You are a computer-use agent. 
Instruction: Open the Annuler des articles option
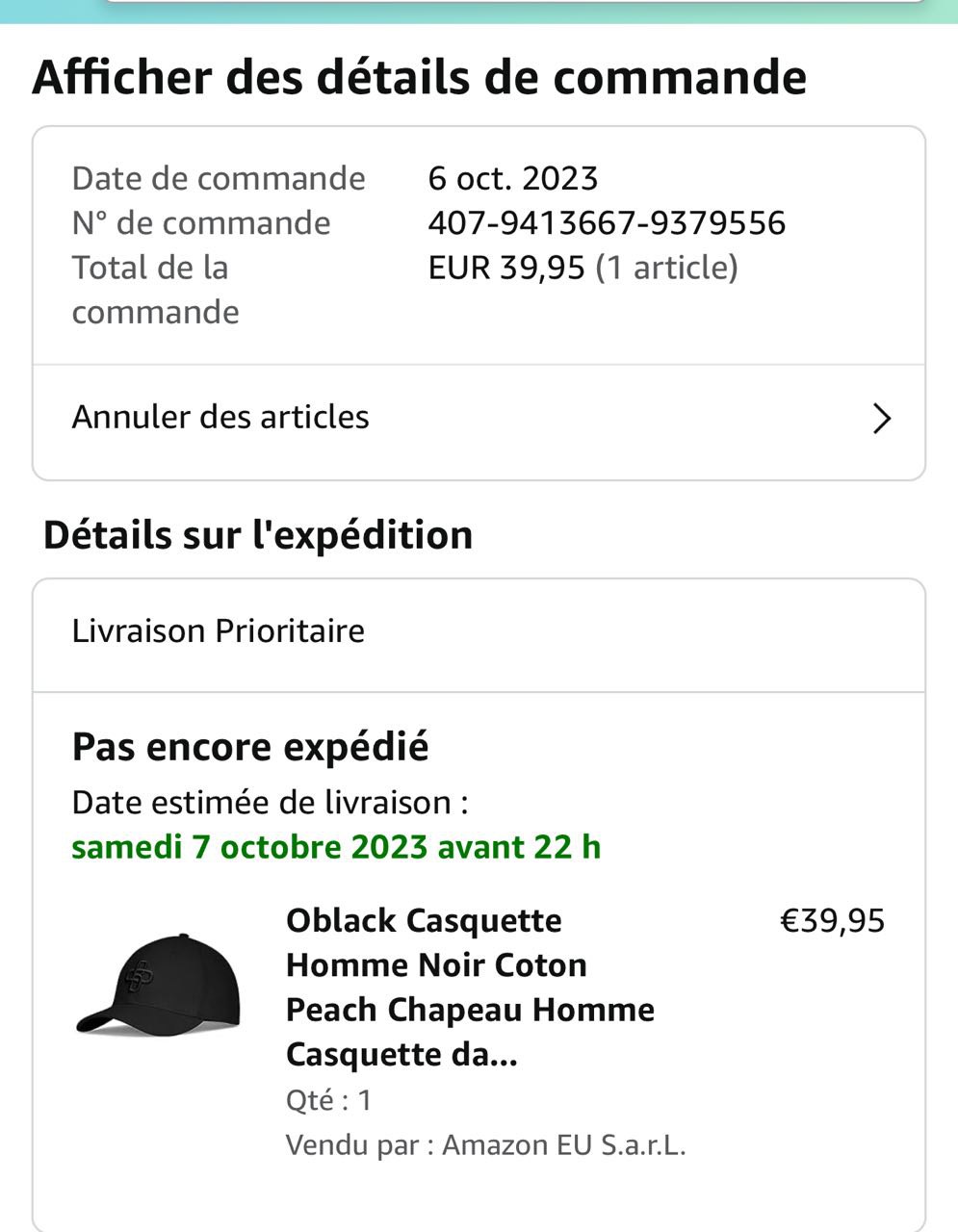tap(220, 418)
